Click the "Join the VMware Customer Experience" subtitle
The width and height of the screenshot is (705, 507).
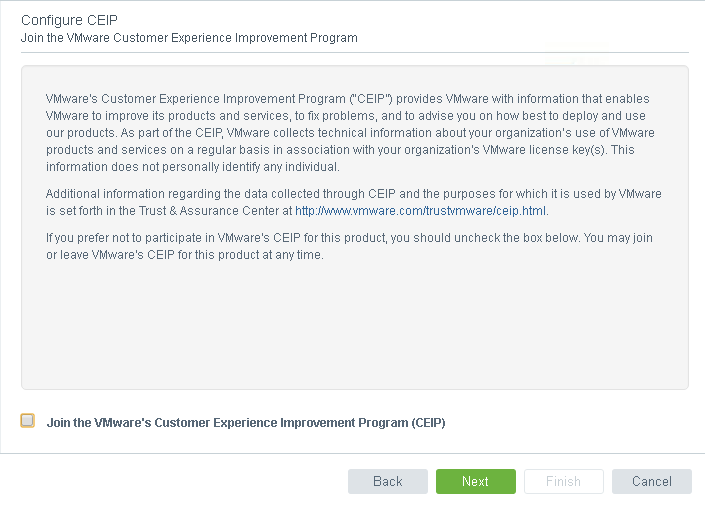click(x=189, y=38)
